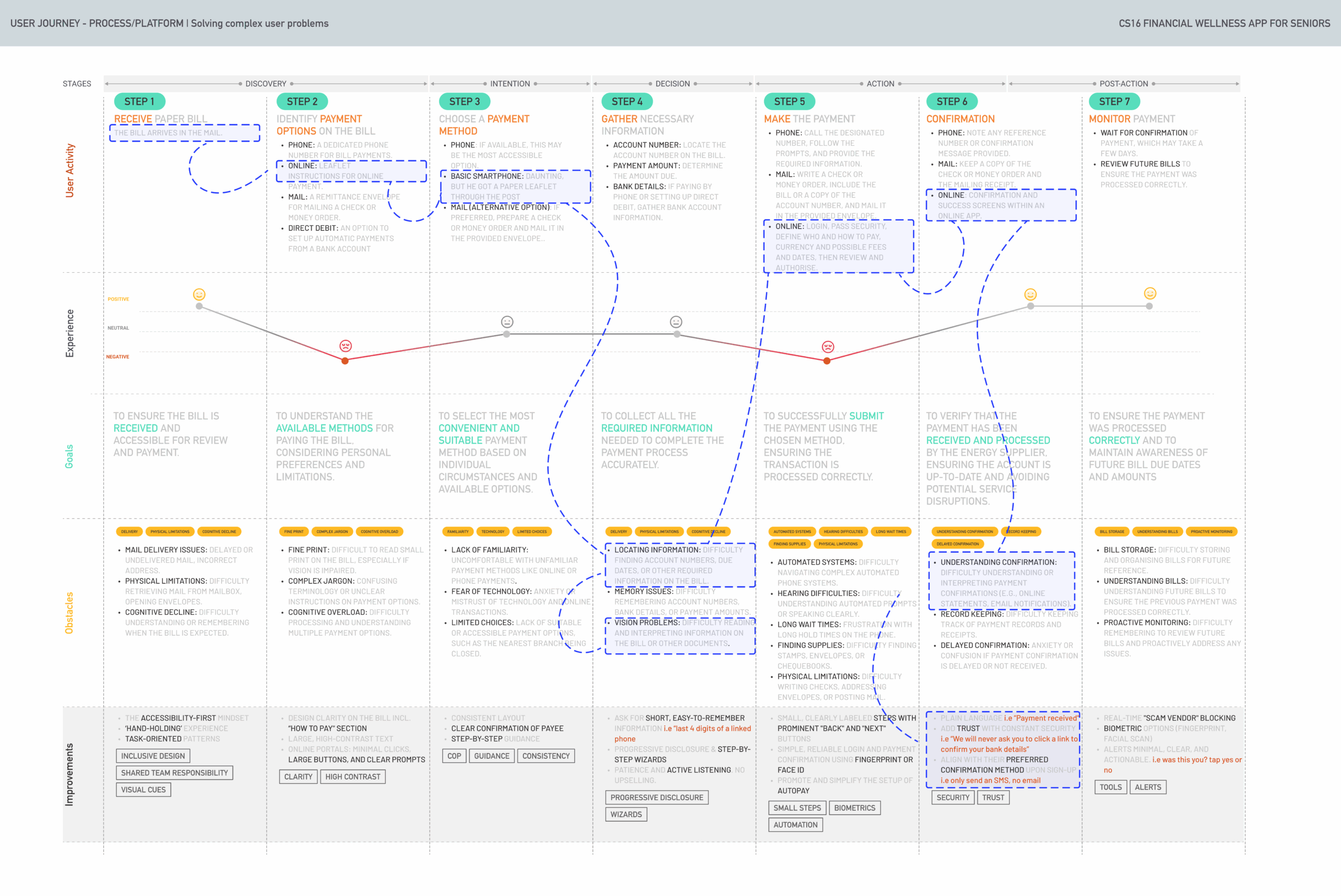The image size is (1341, 896).
Task: Click the ALERTS tag box
Action: (x=1148, y=787)
